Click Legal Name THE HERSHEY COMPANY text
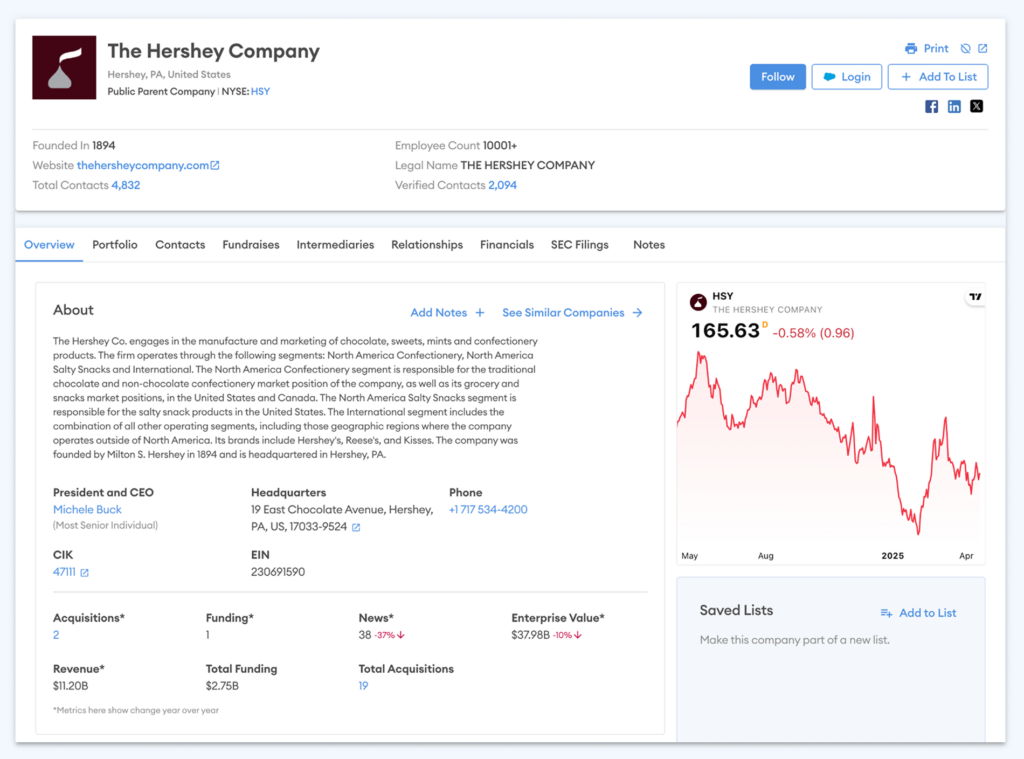Viewport: 1024px width, 759px height. coord(495,165)
